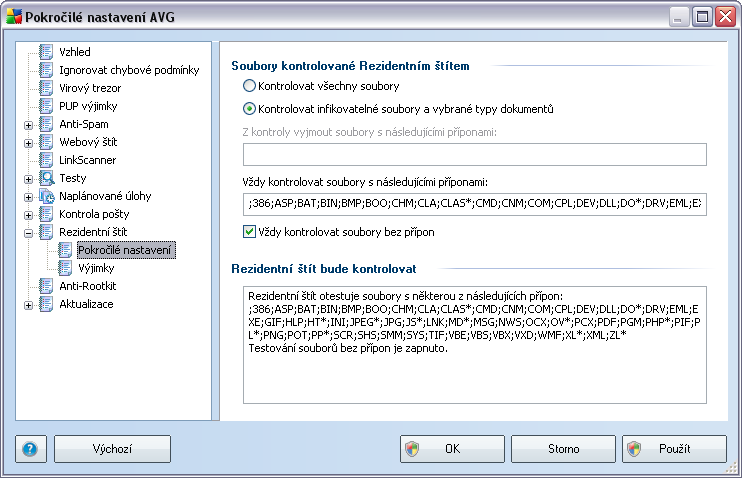
Task: Open the Virový trezor settings
Action: (x=90, y=88)
